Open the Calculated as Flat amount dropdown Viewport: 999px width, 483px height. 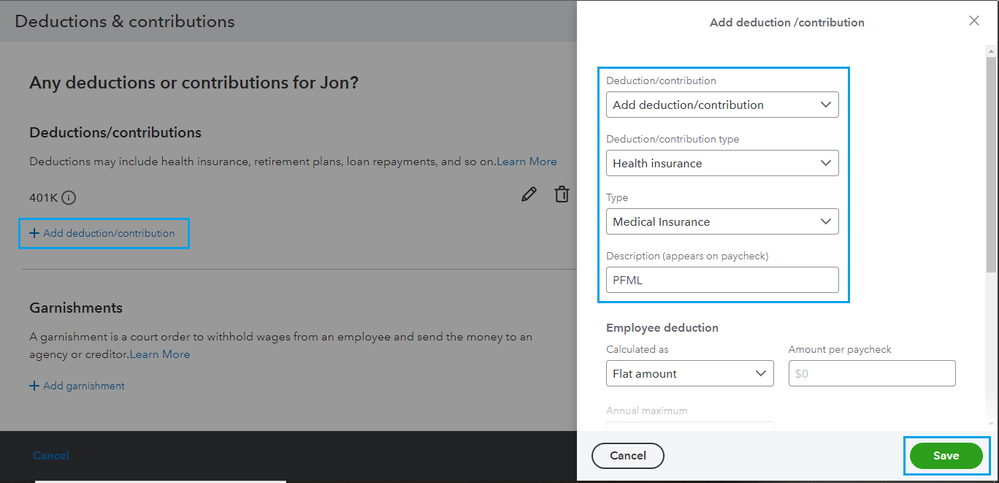(x=689, y=374)
